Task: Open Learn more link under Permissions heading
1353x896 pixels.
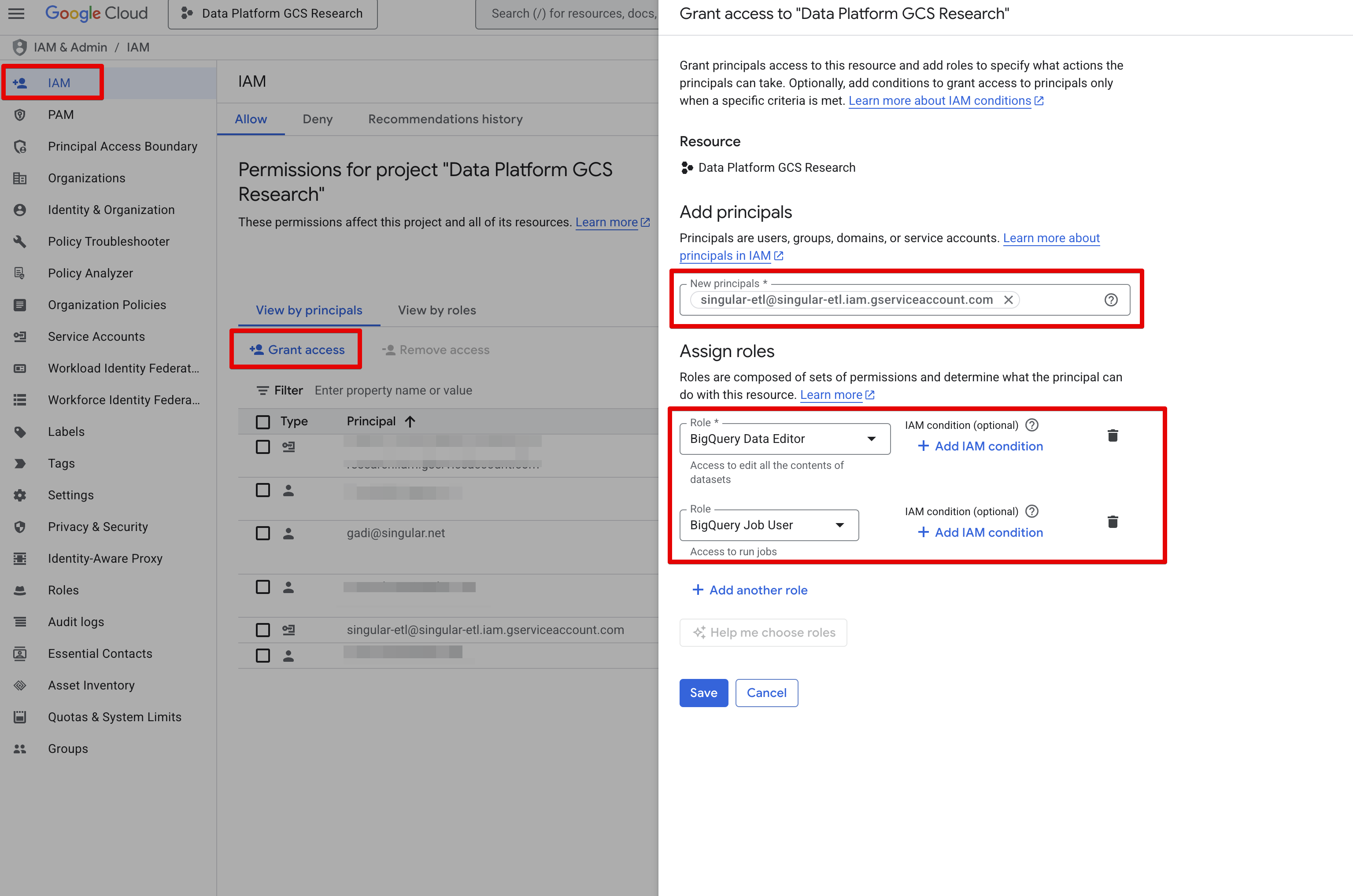Action: 613,222
